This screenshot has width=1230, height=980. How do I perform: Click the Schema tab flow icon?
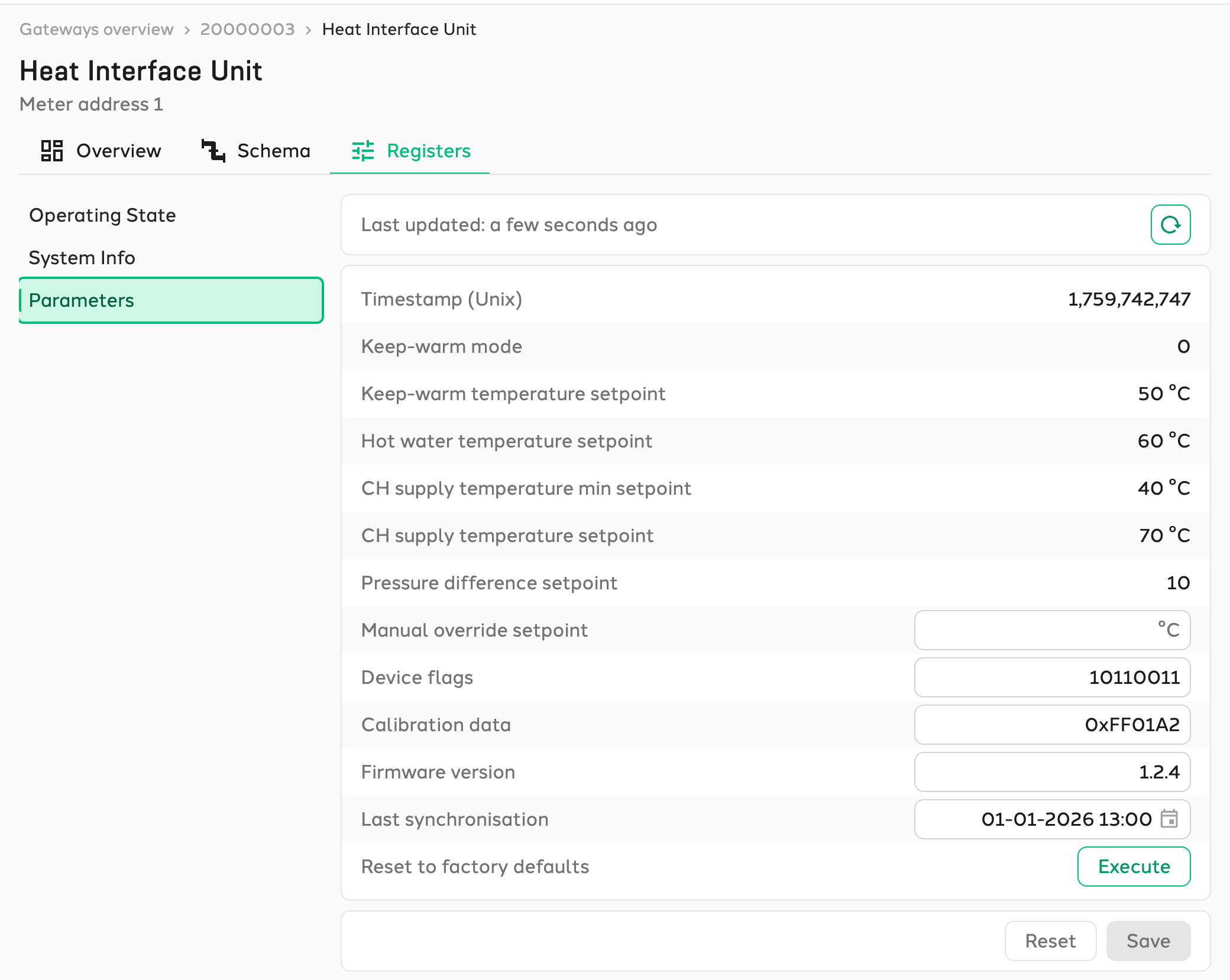click(213, 151)
